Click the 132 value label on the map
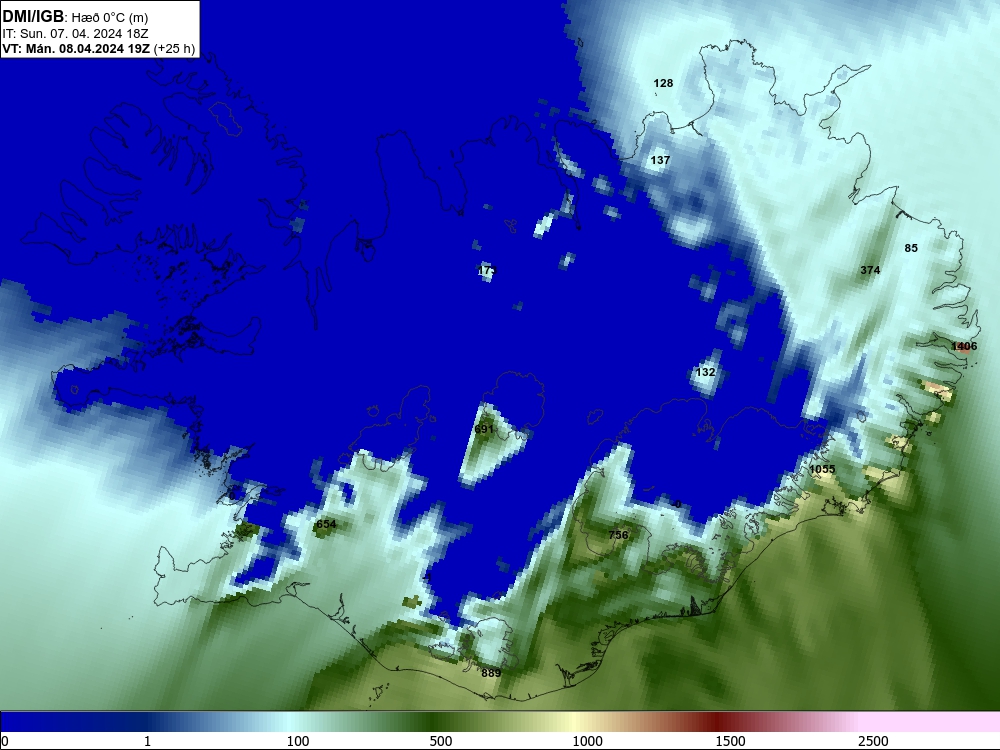This screenshot has height=750, width=1000. (705, 372)
